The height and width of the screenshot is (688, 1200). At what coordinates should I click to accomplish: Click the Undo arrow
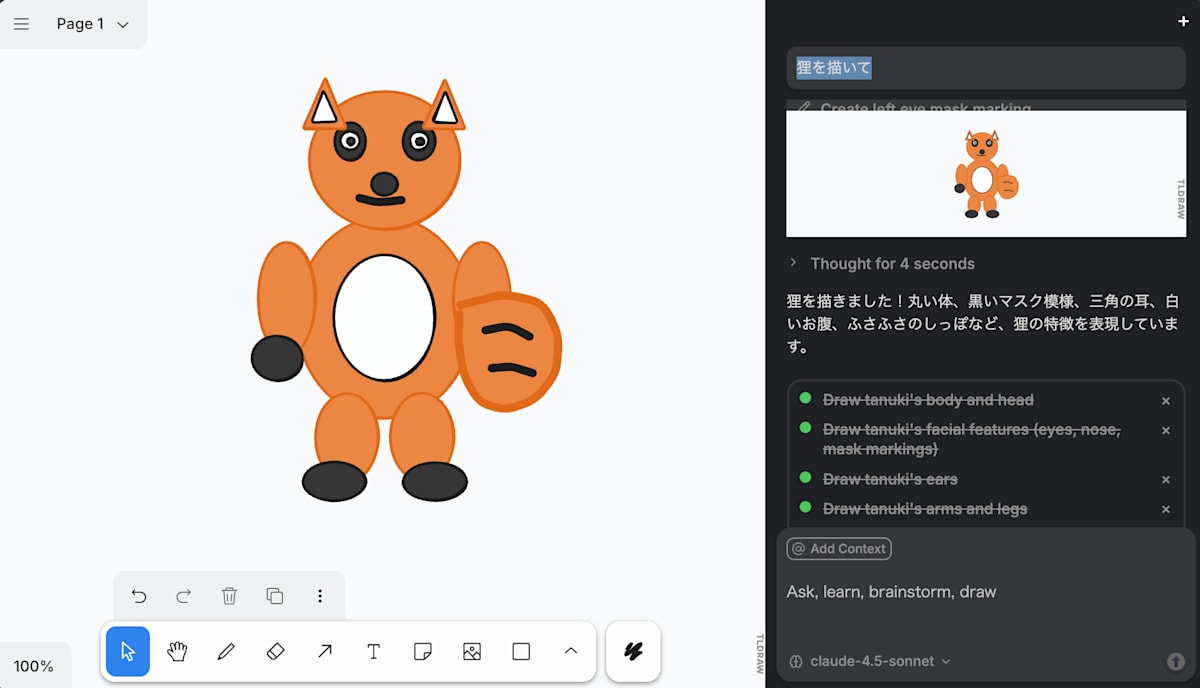139,596
